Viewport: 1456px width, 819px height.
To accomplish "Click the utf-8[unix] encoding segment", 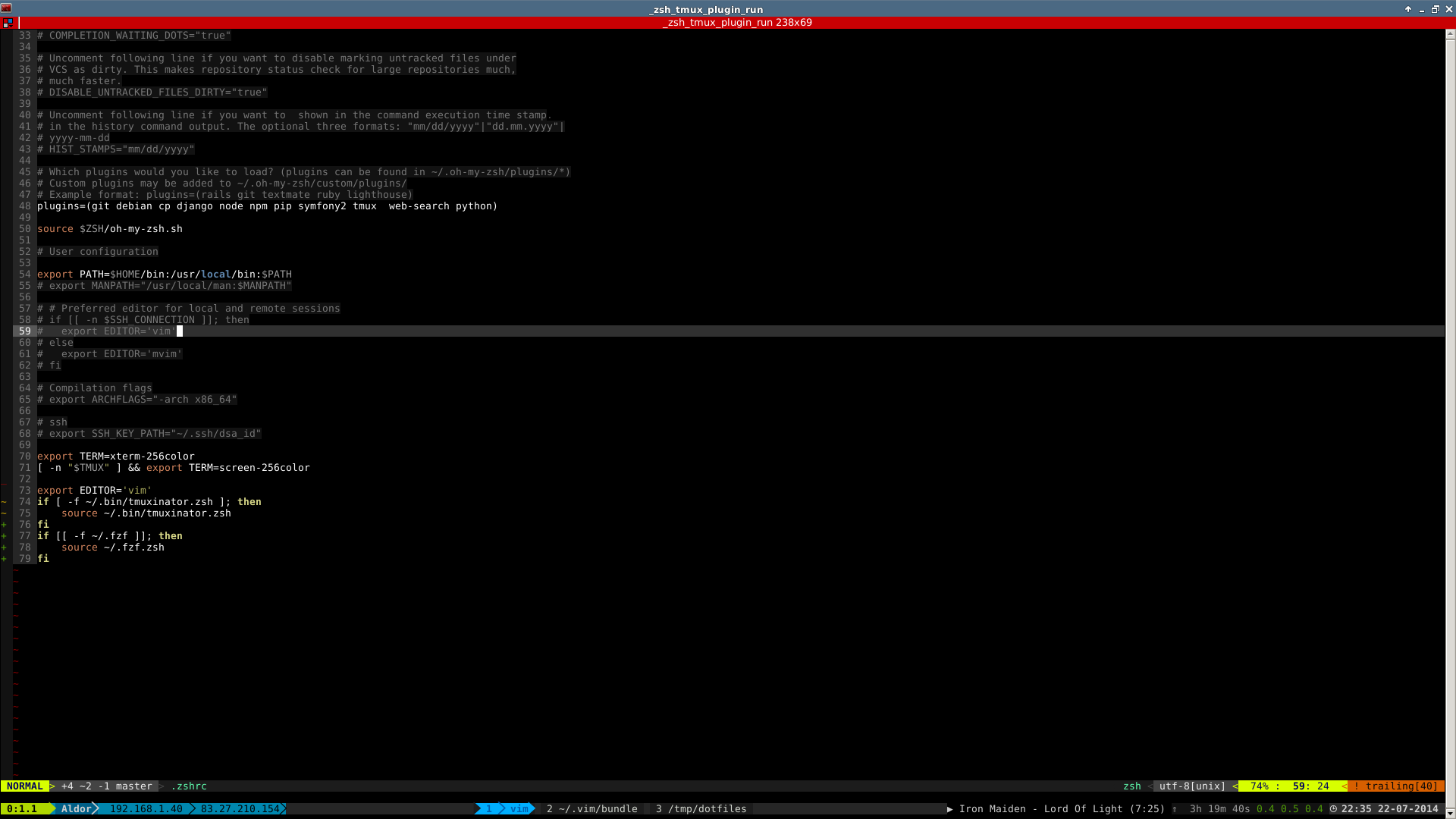I will (x=1191, y=786).
